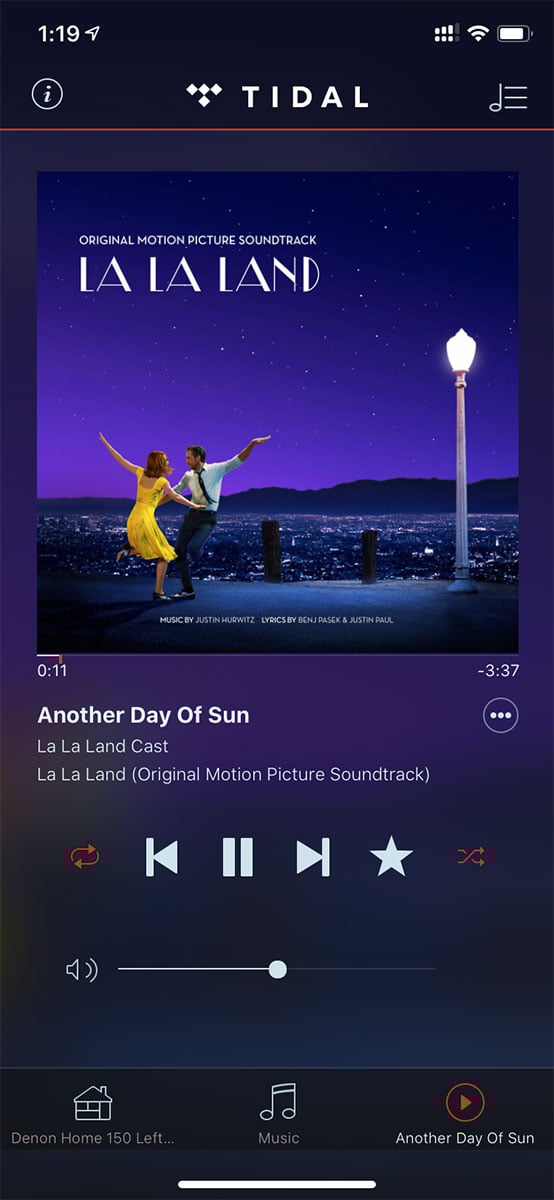Screen dimensions: 554x1200
Task: Tap the TIDAL logo in header
Action: pyautogui.click(x=277, y=96)
